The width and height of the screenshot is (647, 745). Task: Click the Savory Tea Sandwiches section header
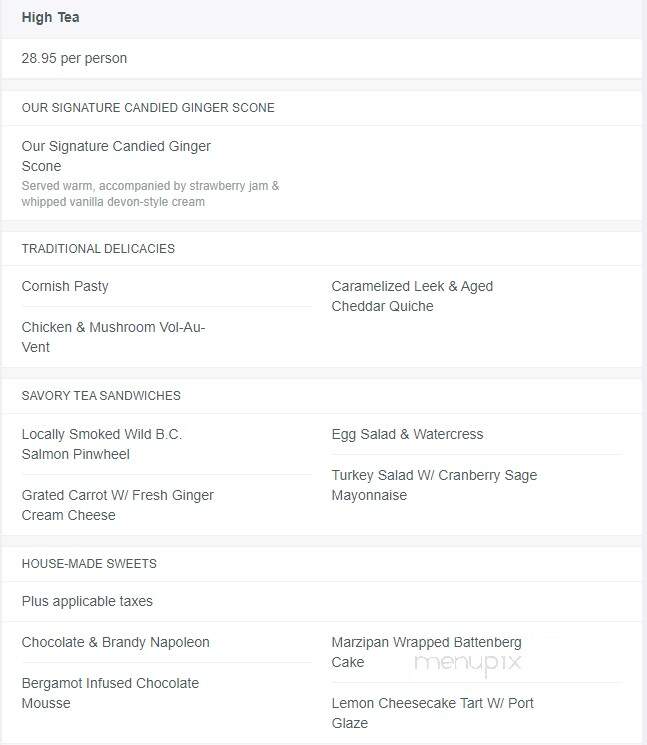[101, 396]
